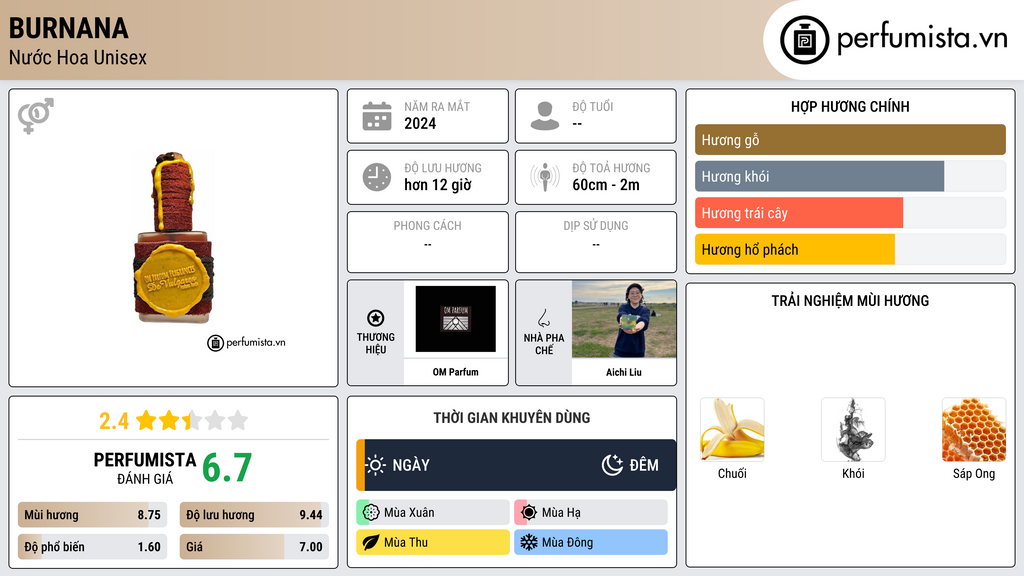Click the moon icon next to Đêm

(x=613, y=465)
